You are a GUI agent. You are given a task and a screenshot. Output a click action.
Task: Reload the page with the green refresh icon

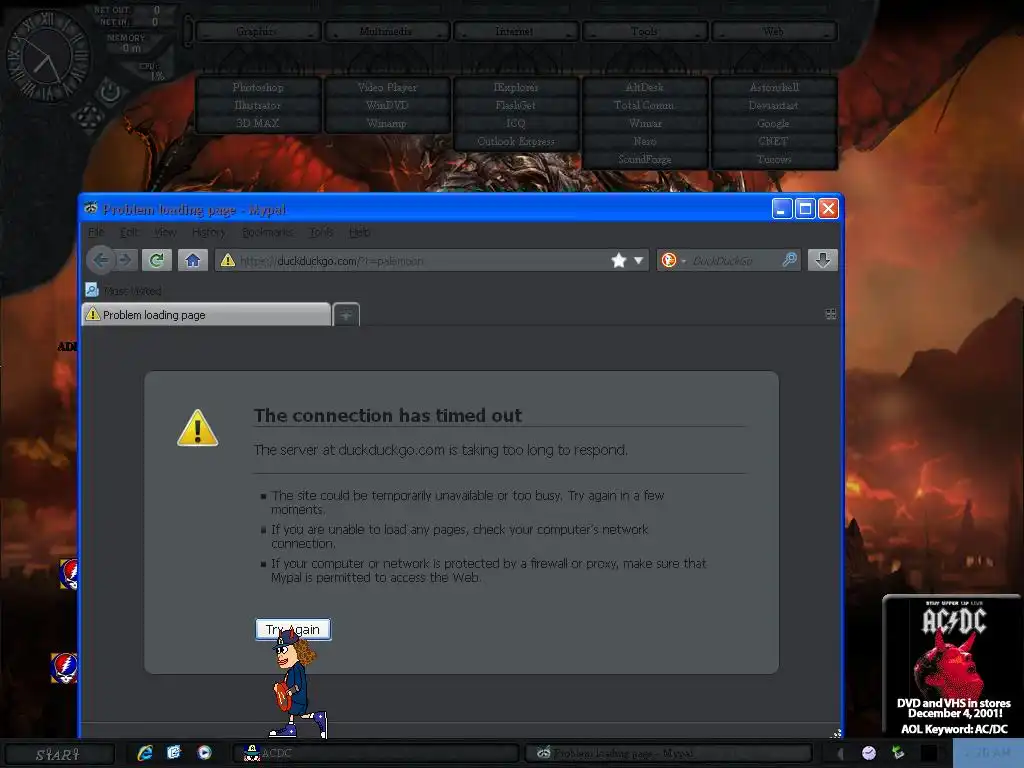point(156,261)
